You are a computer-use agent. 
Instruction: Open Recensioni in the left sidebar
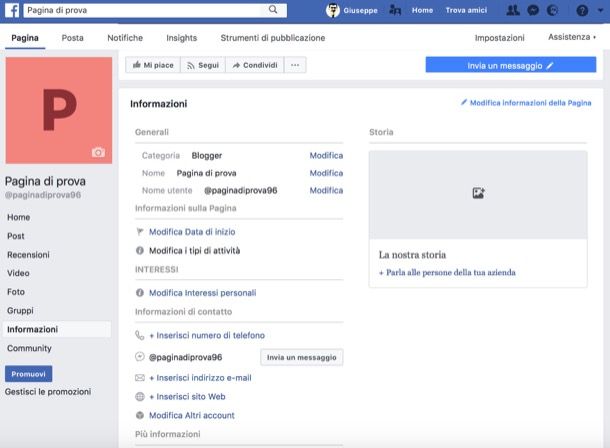pyautogui.click(x=28, y=255)
